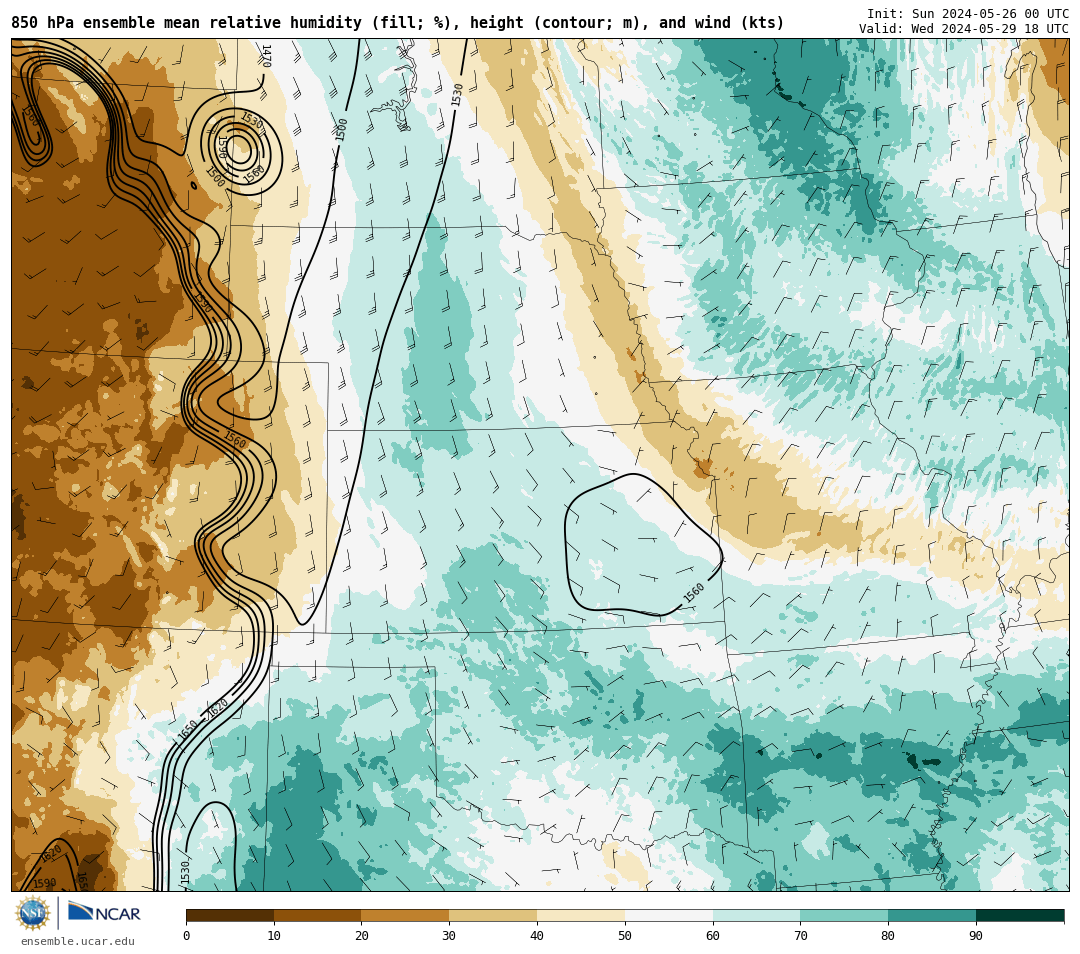Viewport: 1080px width, 954px height.
Task: Click the colorbar tick label 90
Action: point(976,935)
